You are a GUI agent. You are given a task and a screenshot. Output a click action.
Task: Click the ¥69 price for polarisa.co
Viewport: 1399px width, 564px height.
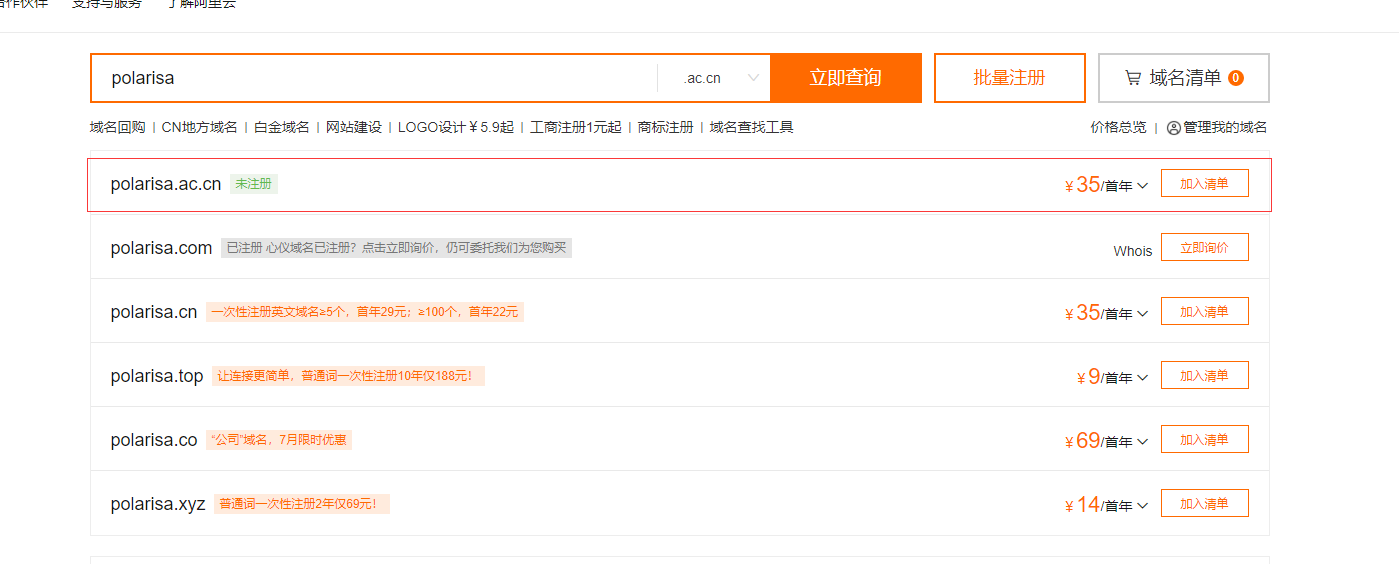(1083, 441)
